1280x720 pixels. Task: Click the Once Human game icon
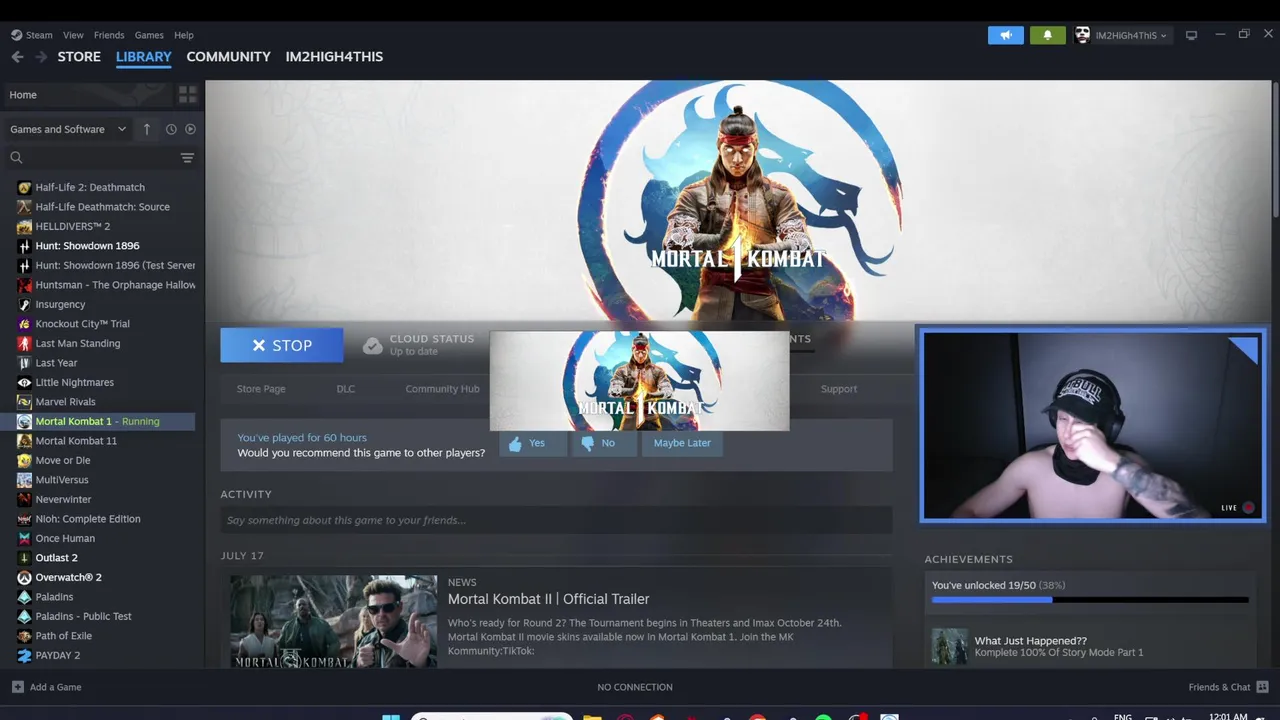tap(24, 538)
